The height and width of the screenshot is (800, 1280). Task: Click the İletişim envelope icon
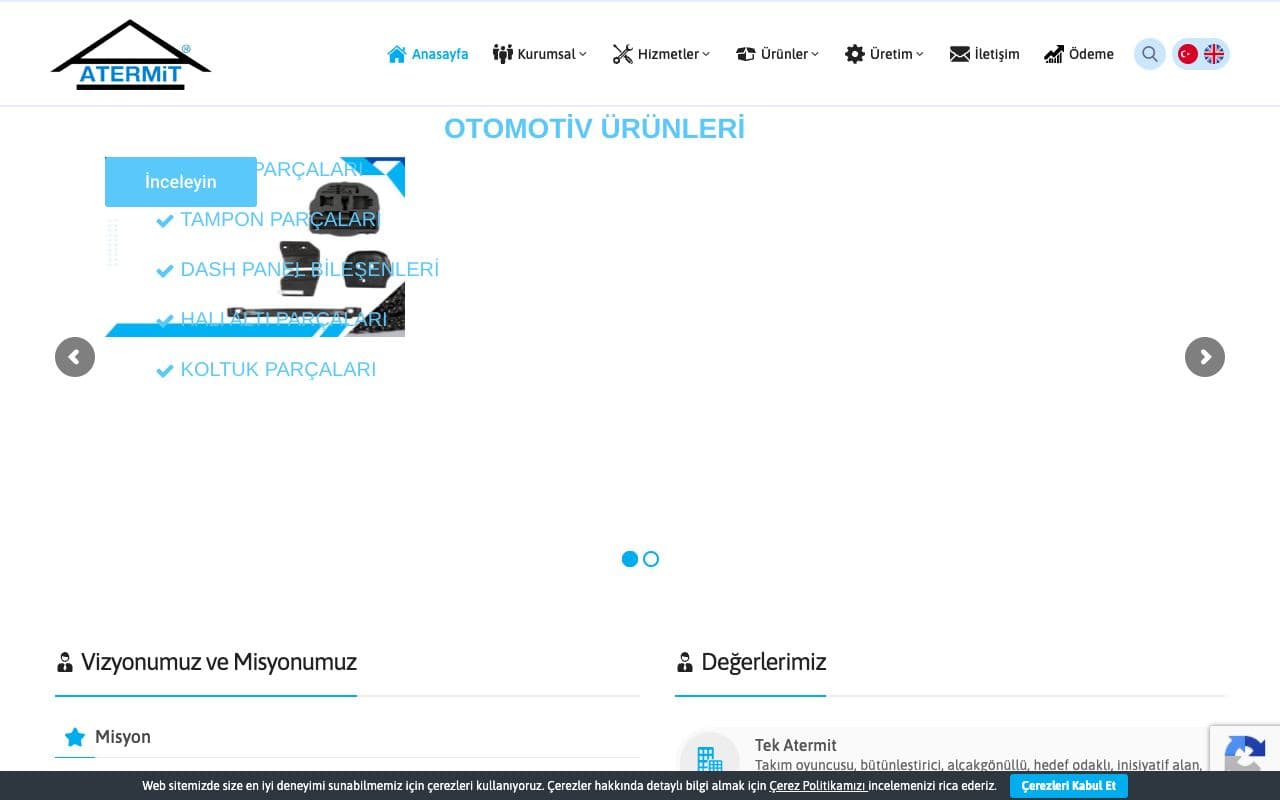coord(960,54)
